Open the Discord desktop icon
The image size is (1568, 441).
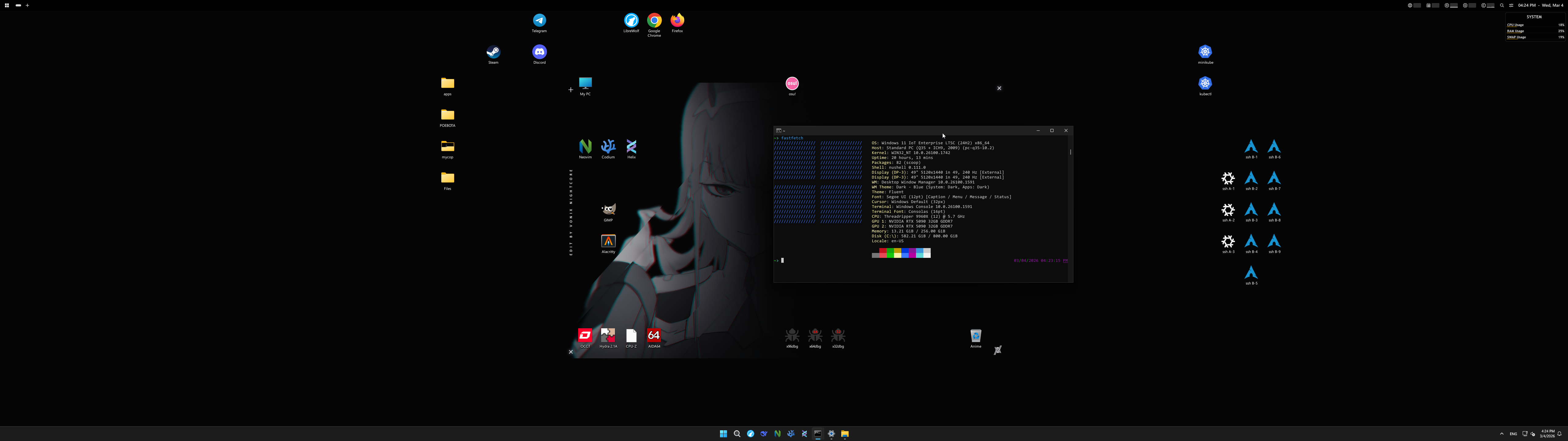click(x=539, y=52)
